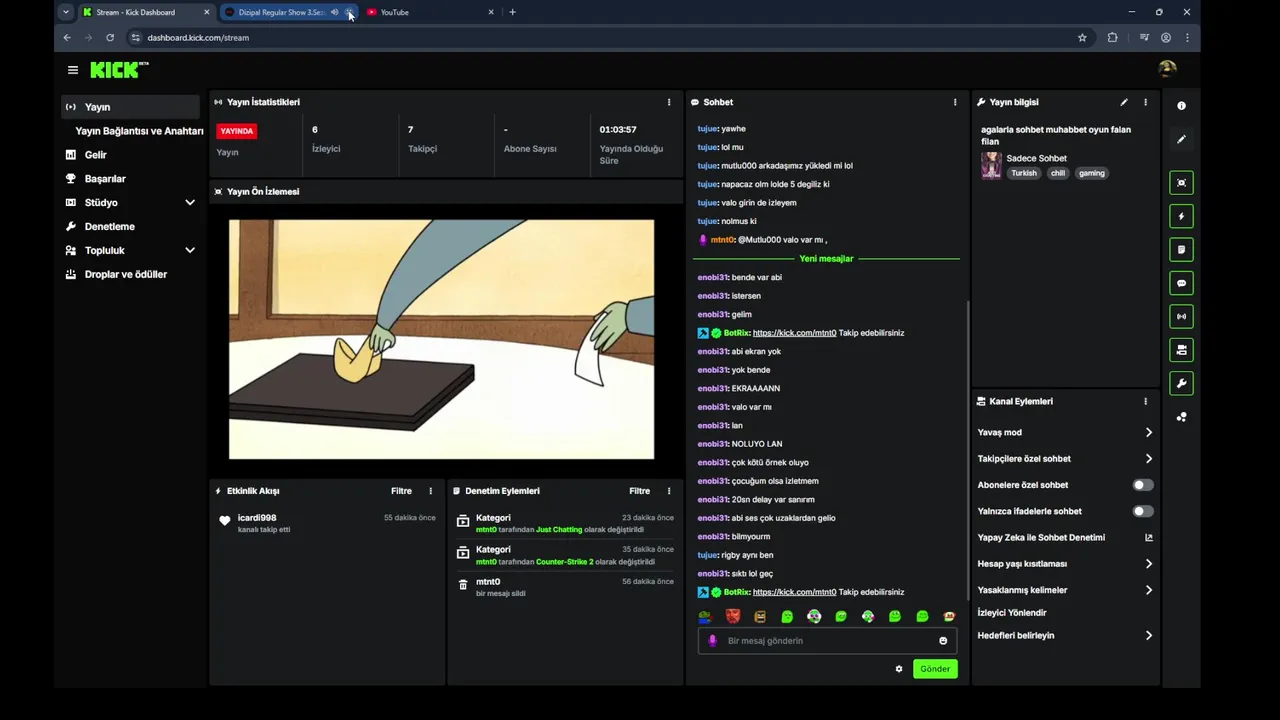Open Yapay Zeka ile Sohbet Denetimi external link
The width and height of the screenshot is (1280, 720).
coord(1149,538)
